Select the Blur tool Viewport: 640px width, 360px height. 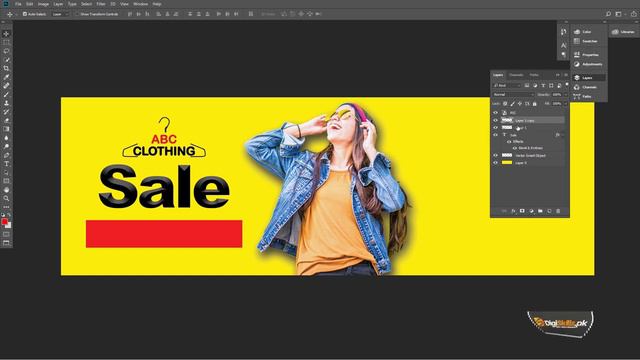6,138
